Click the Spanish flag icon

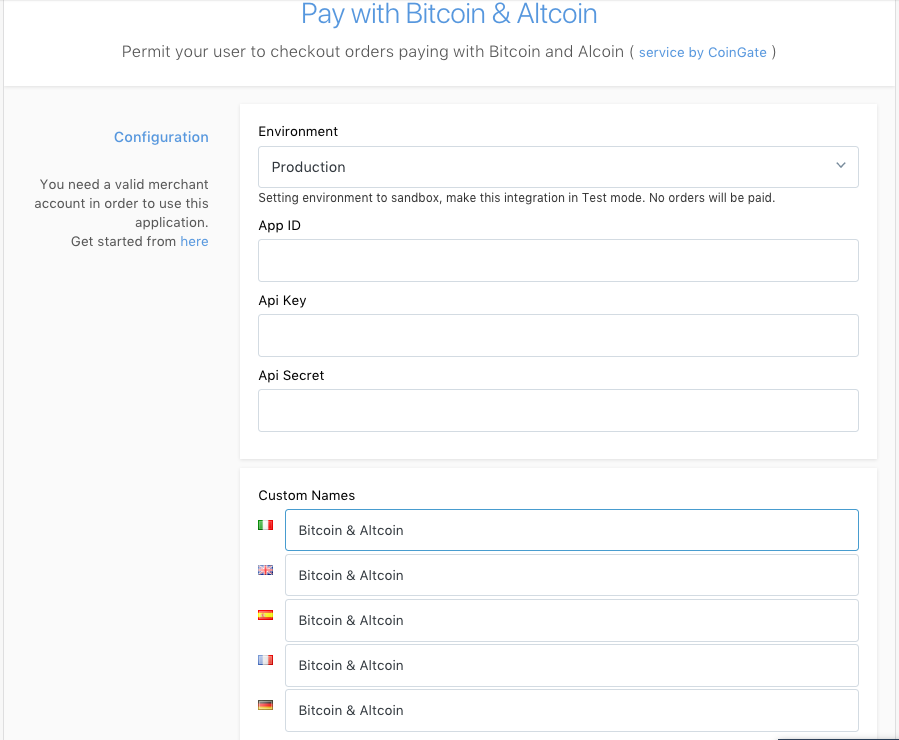(x=265, y=615)
